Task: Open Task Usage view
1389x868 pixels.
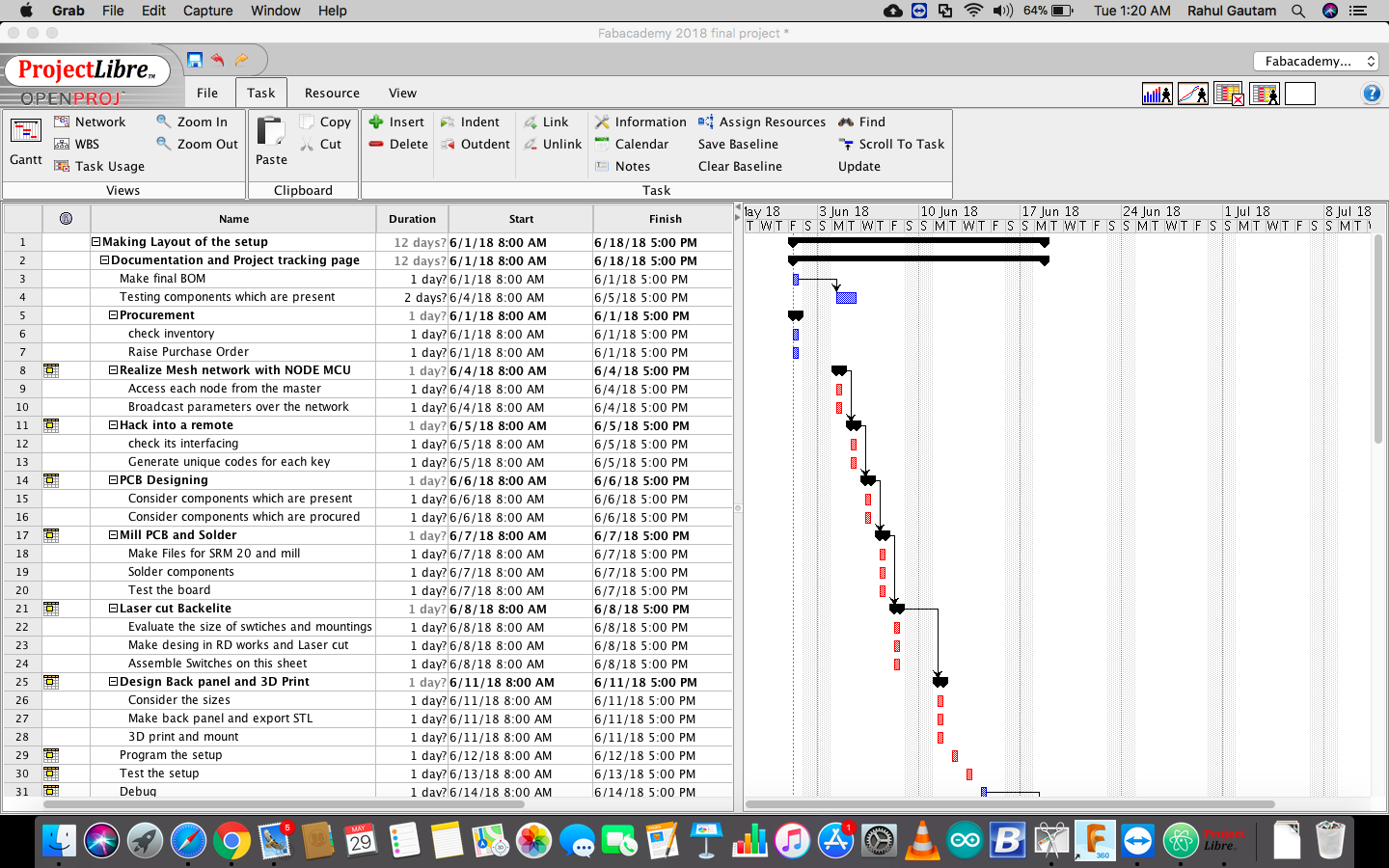Action: pyautogui.click(x=99, y=167)
